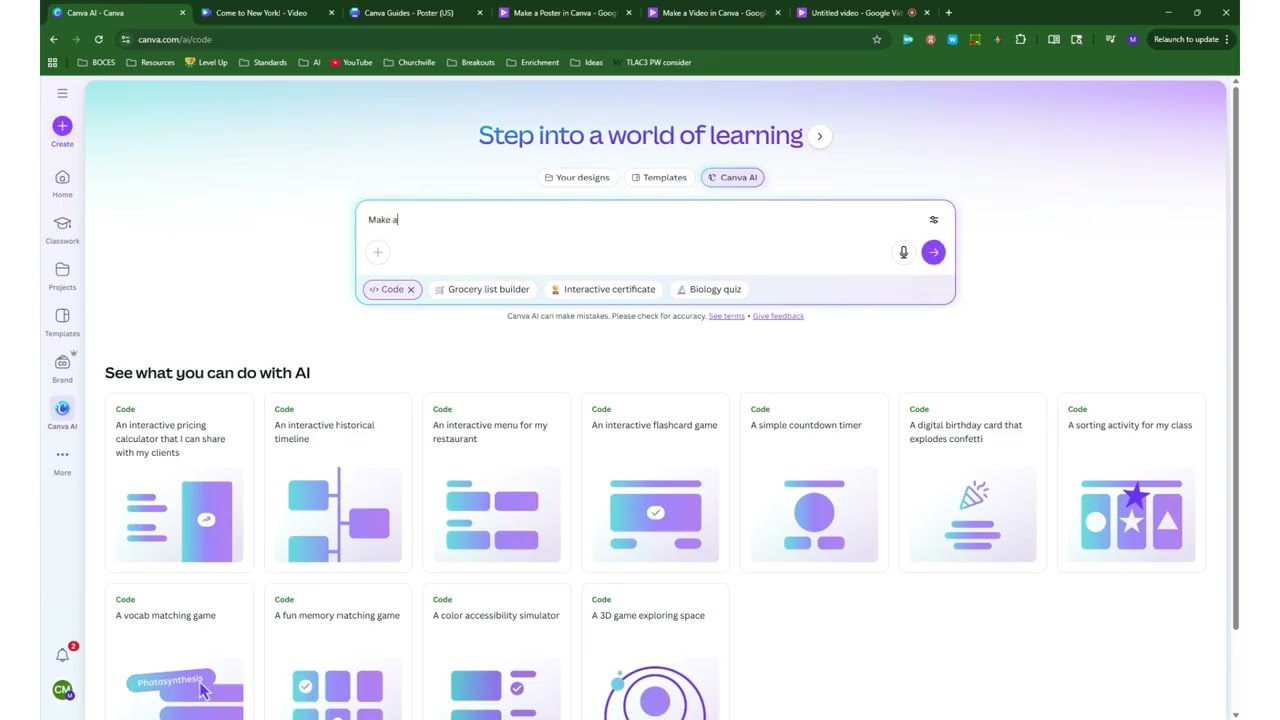Open the color accessibility simulator card
The image size is (1280, 720).
[x=496, y=652]
